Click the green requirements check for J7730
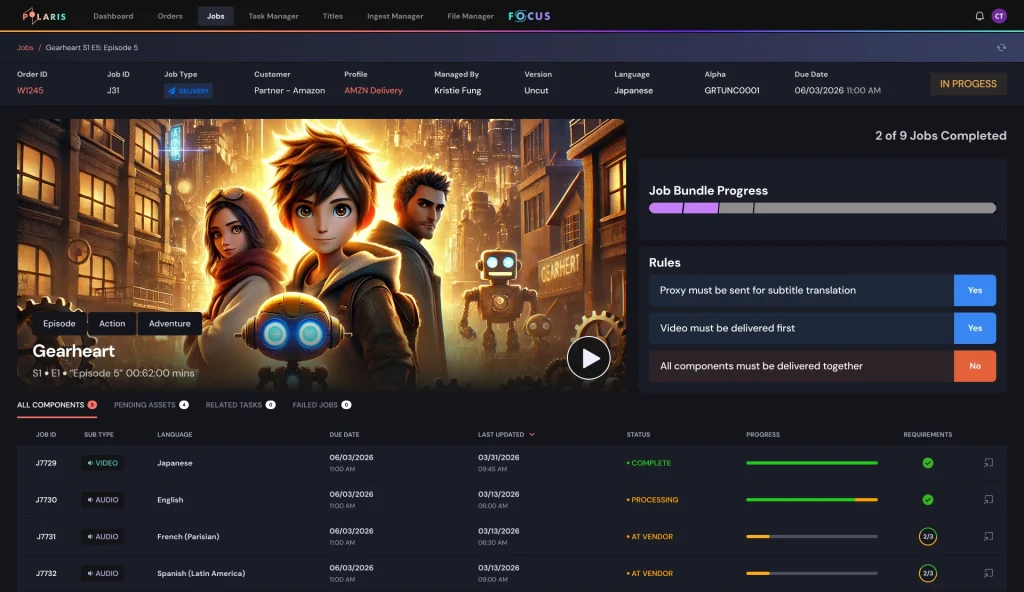Image resolution: width=1024 pixels, height=592 pixels. 927,500
